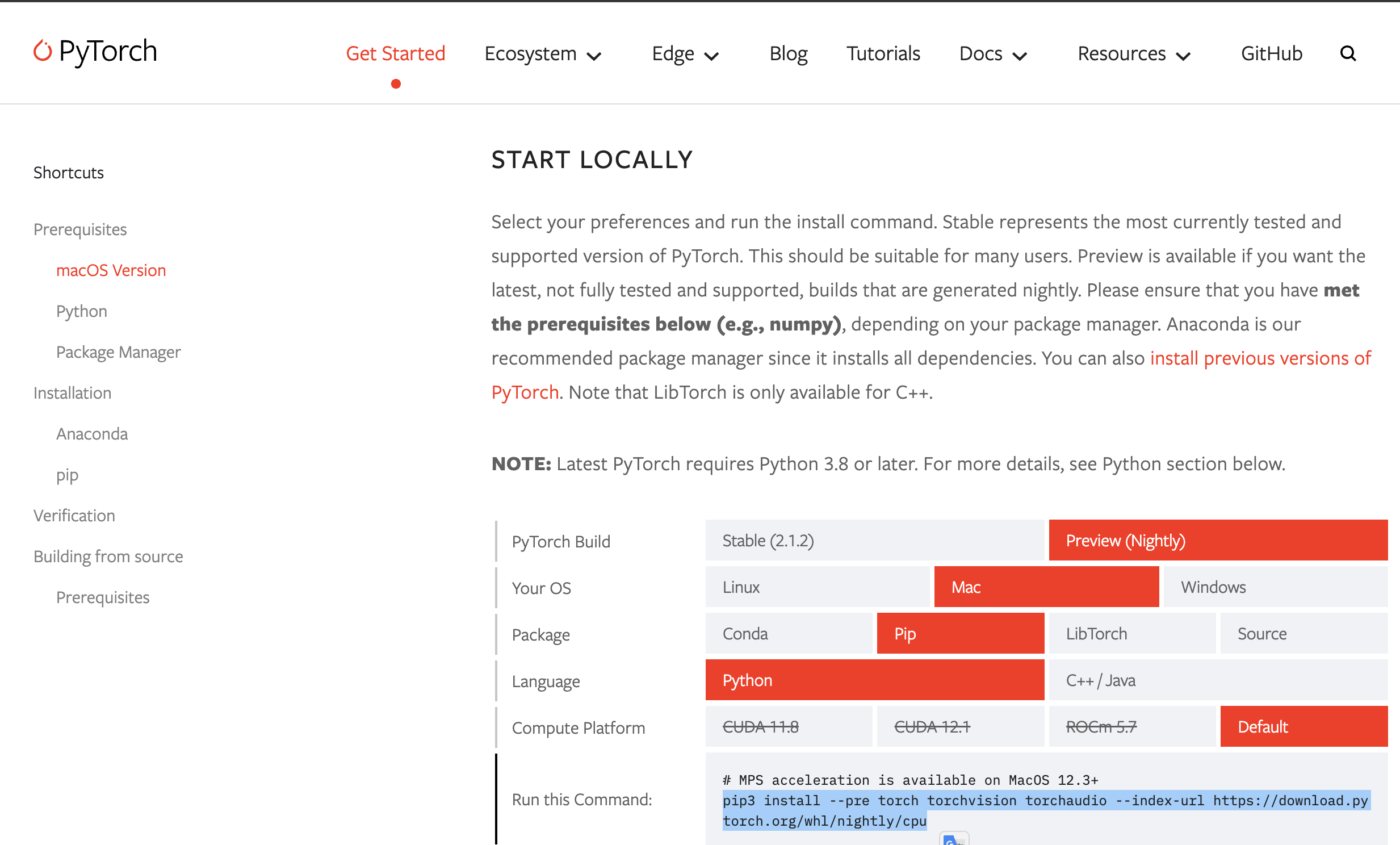Open the search magnifier icon
Viewport: 1400px width, 845px height.
click(x=1348, y=53)
